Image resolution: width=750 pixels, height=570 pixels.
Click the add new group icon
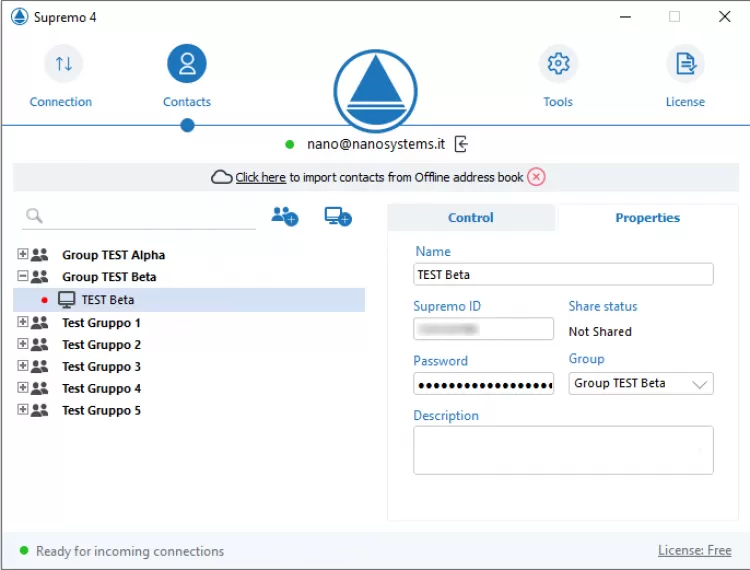point(284,216)
